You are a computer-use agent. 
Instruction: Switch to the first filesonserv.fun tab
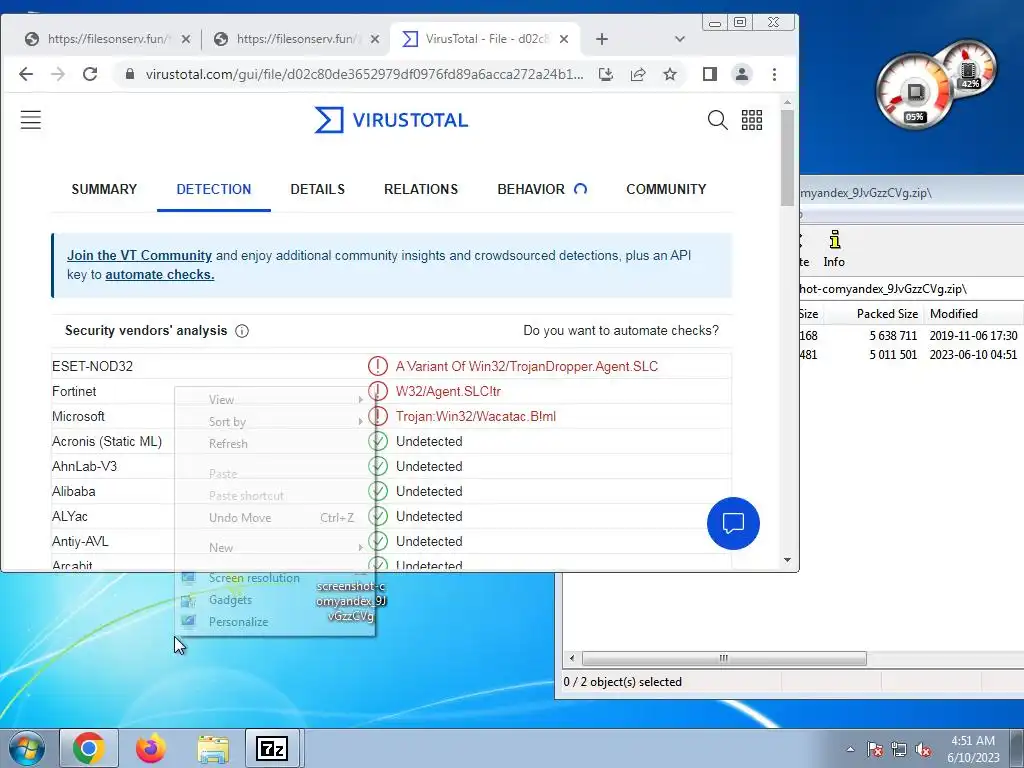[x=108, y=39]
